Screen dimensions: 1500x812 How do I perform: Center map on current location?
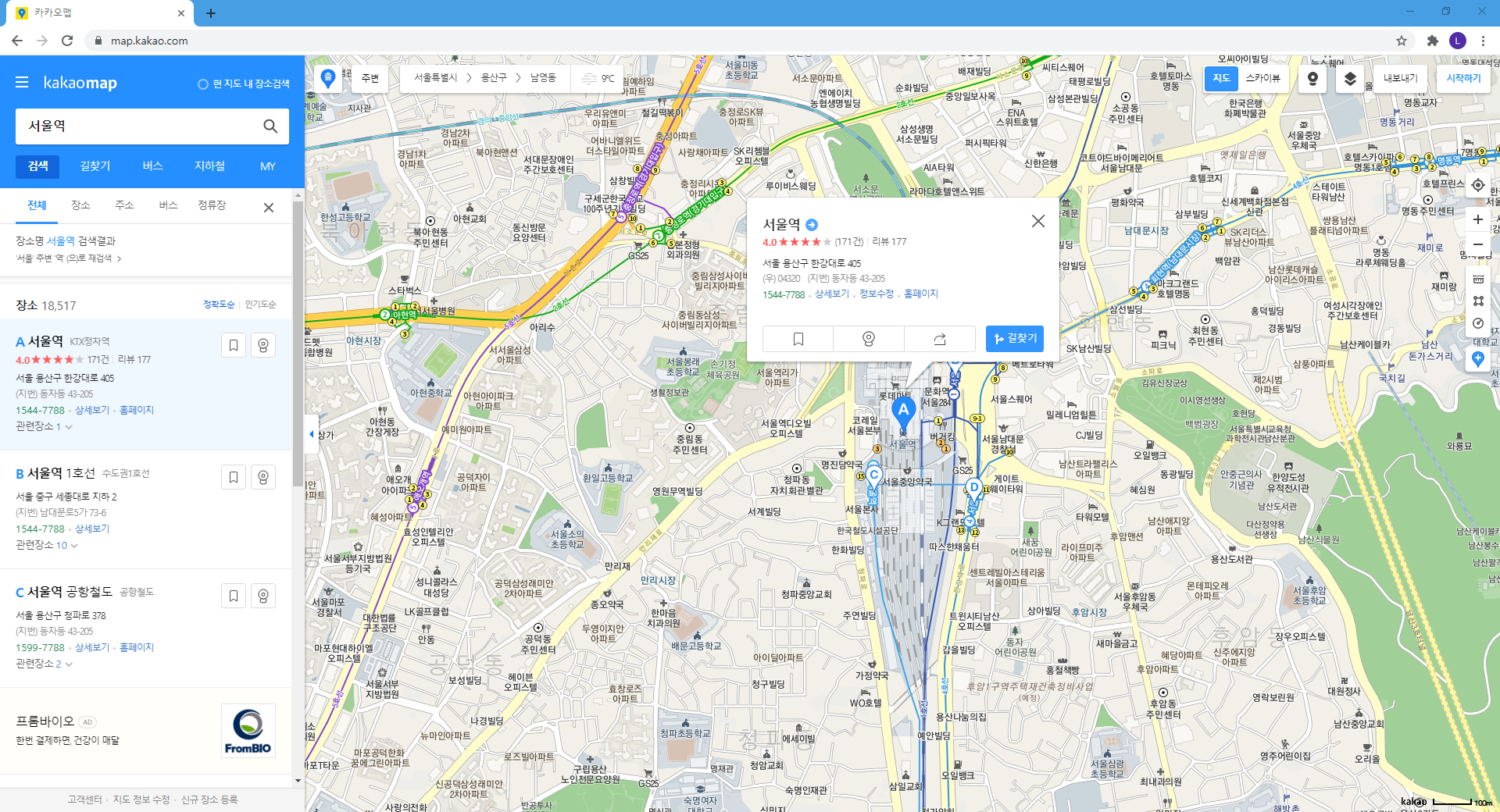[x=1477, y=185]
